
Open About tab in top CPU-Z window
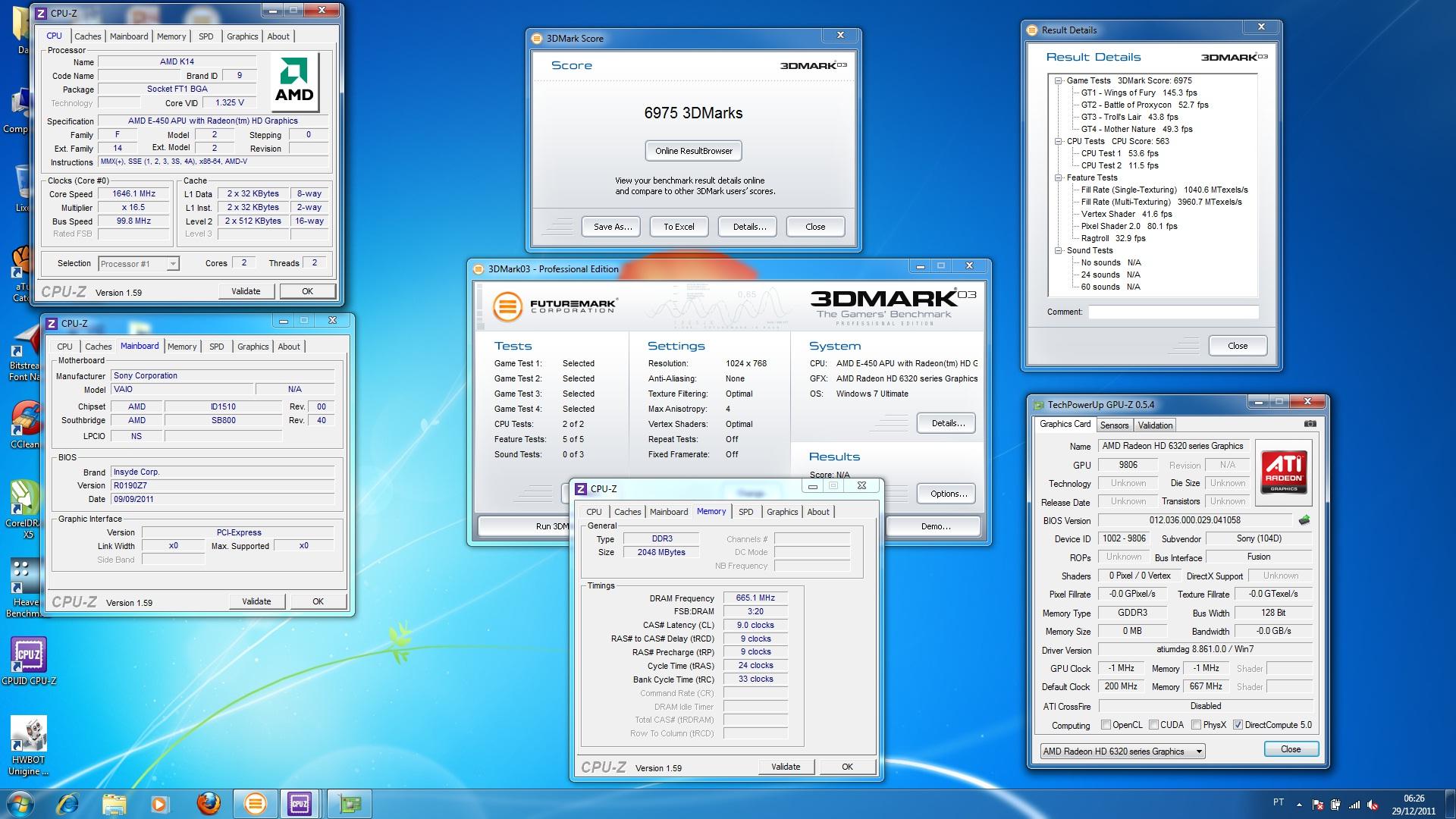click(x=278, y=36)
